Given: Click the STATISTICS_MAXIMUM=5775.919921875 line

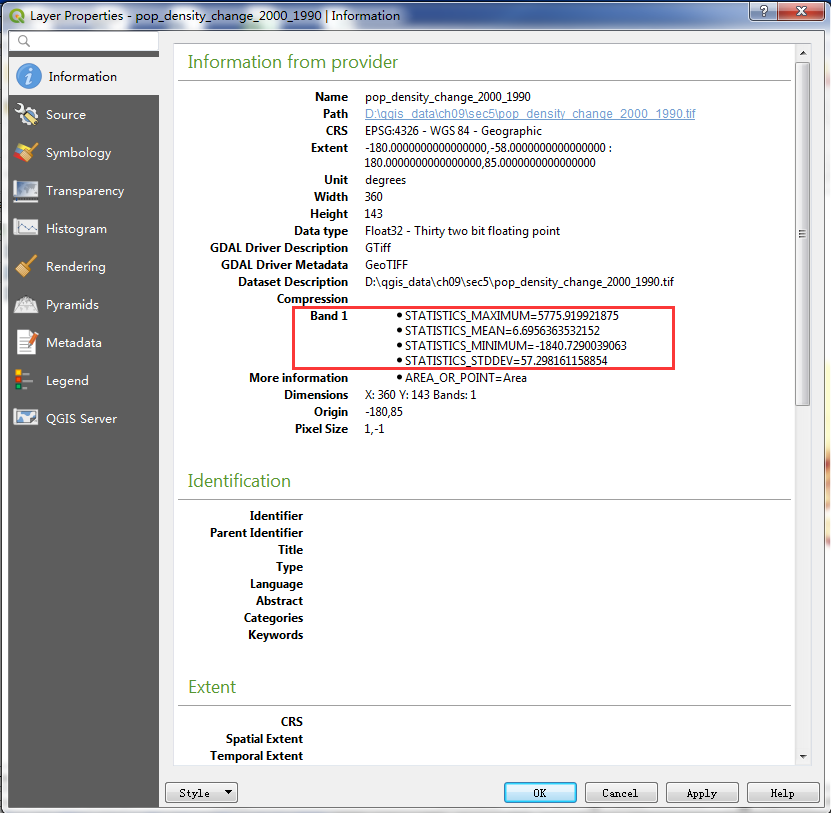Looking at the screenshot, I should [511, 316].
